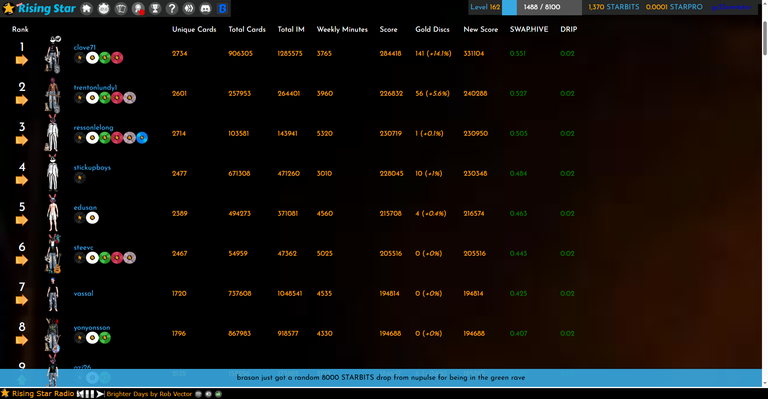Screen dimensions: 768x399
Task: Click the orange rank arrow for steevc
Action: click(x=22, y=260)
